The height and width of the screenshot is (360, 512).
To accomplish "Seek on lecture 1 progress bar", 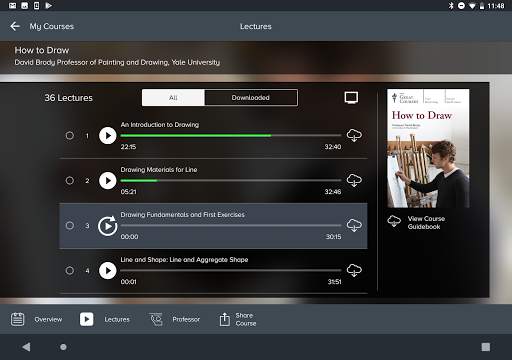I will pos(231,136).
